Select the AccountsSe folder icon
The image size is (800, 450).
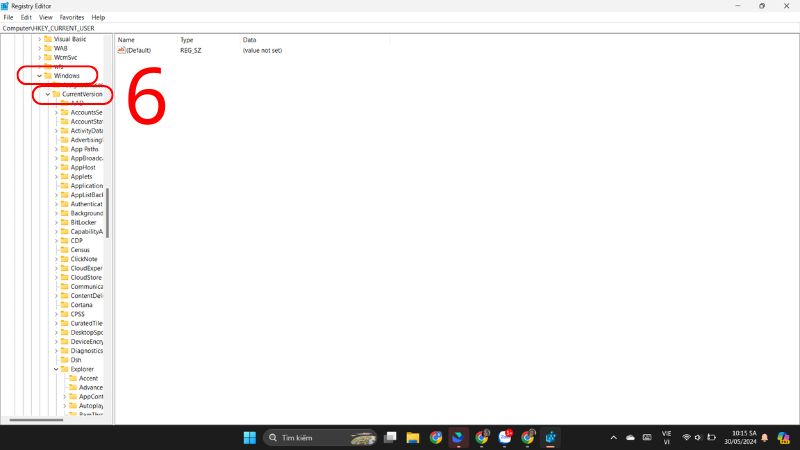click(x=64, y=112)
